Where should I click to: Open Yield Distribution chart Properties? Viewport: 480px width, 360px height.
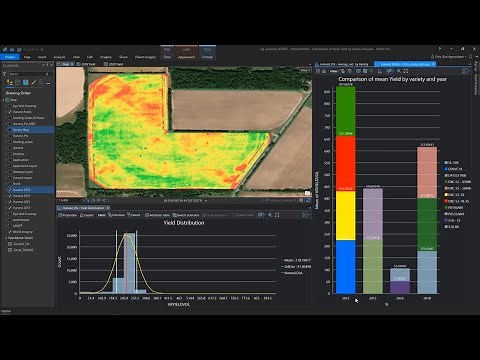(68, 215)
